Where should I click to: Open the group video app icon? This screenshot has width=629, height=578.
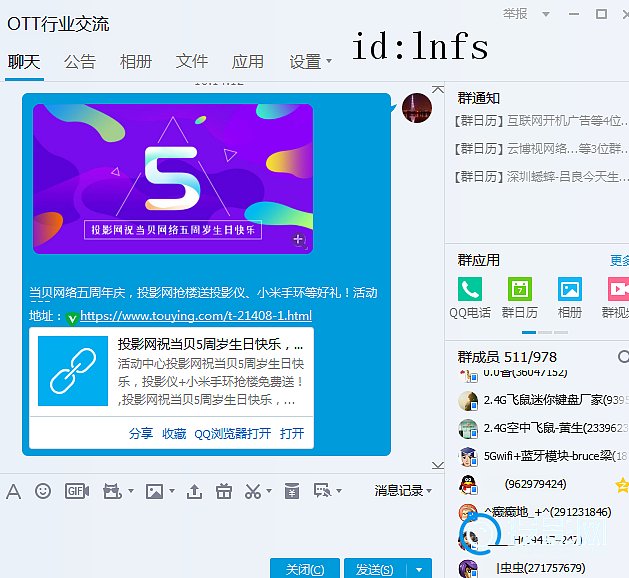pyautogui.click(x=618, y=289)
